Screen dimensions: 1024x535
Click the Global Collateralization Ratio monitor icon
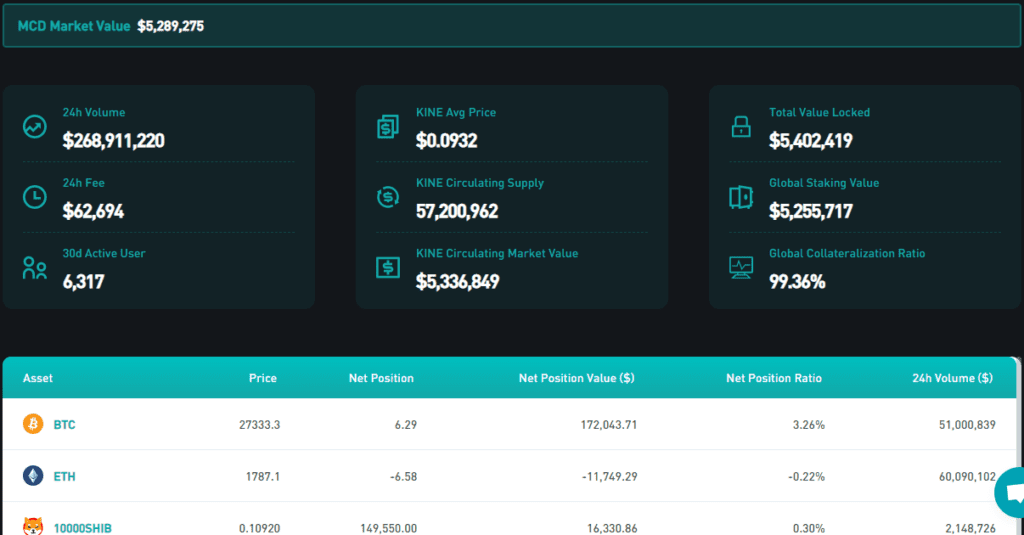pos(741,268)
